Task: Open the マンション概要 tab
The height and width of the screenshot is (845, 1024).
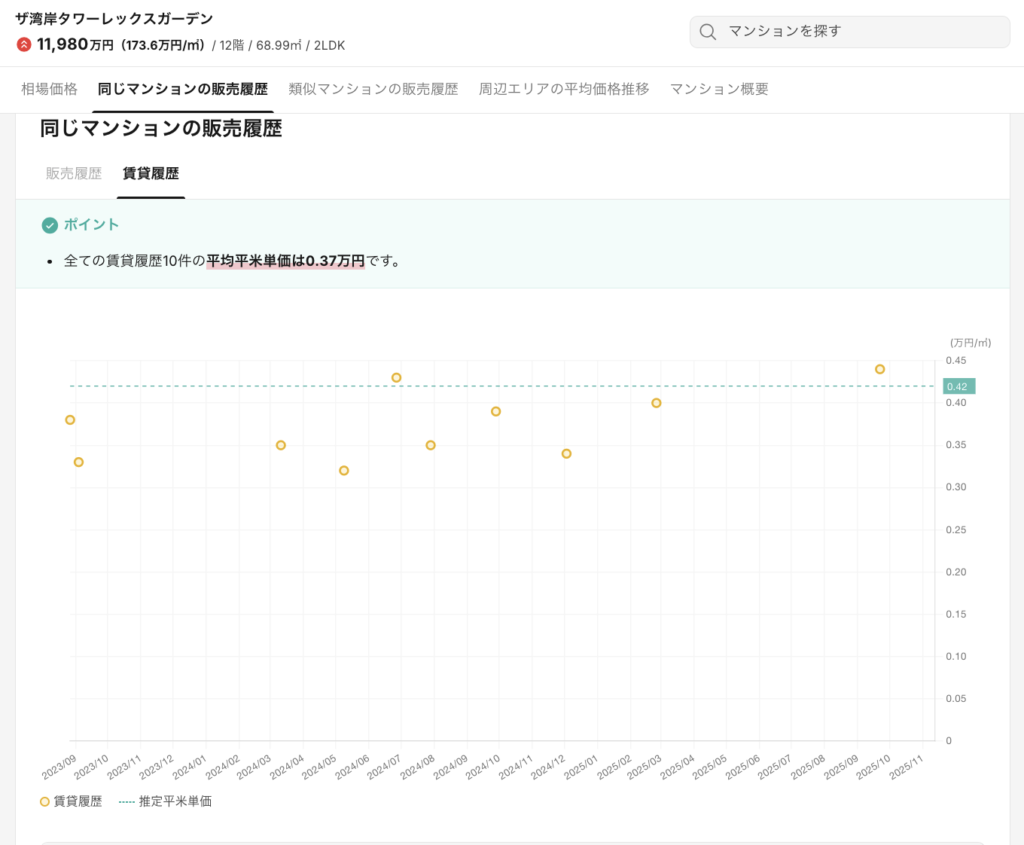Action: click(x=719, y=89)
